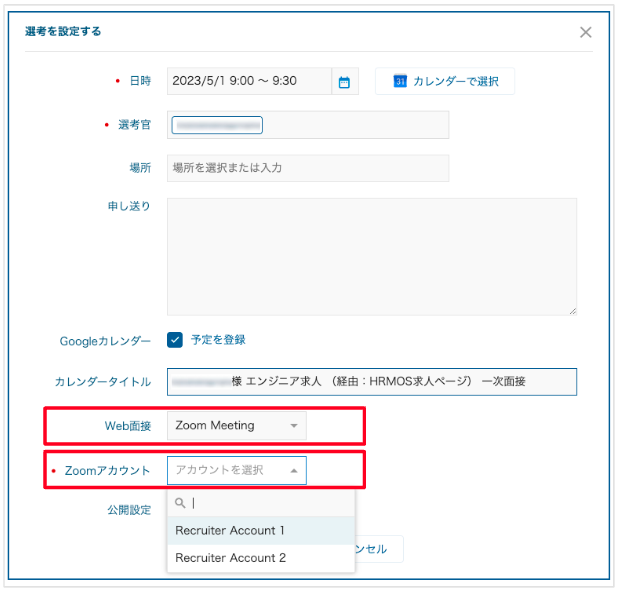Click the Zoomアカウント dropdown caret

click(x=293, y=470)
